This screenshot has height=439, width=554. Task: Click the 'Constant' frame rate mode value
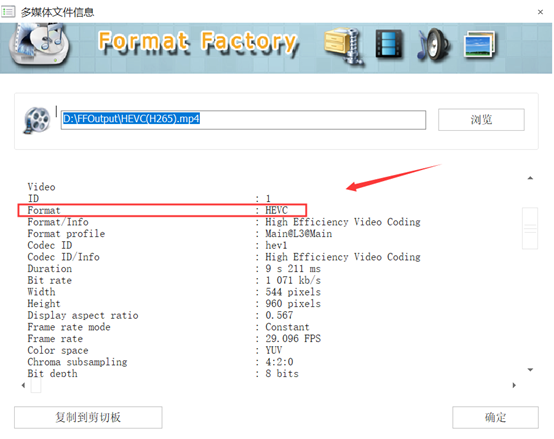click(x=287, y=327)
